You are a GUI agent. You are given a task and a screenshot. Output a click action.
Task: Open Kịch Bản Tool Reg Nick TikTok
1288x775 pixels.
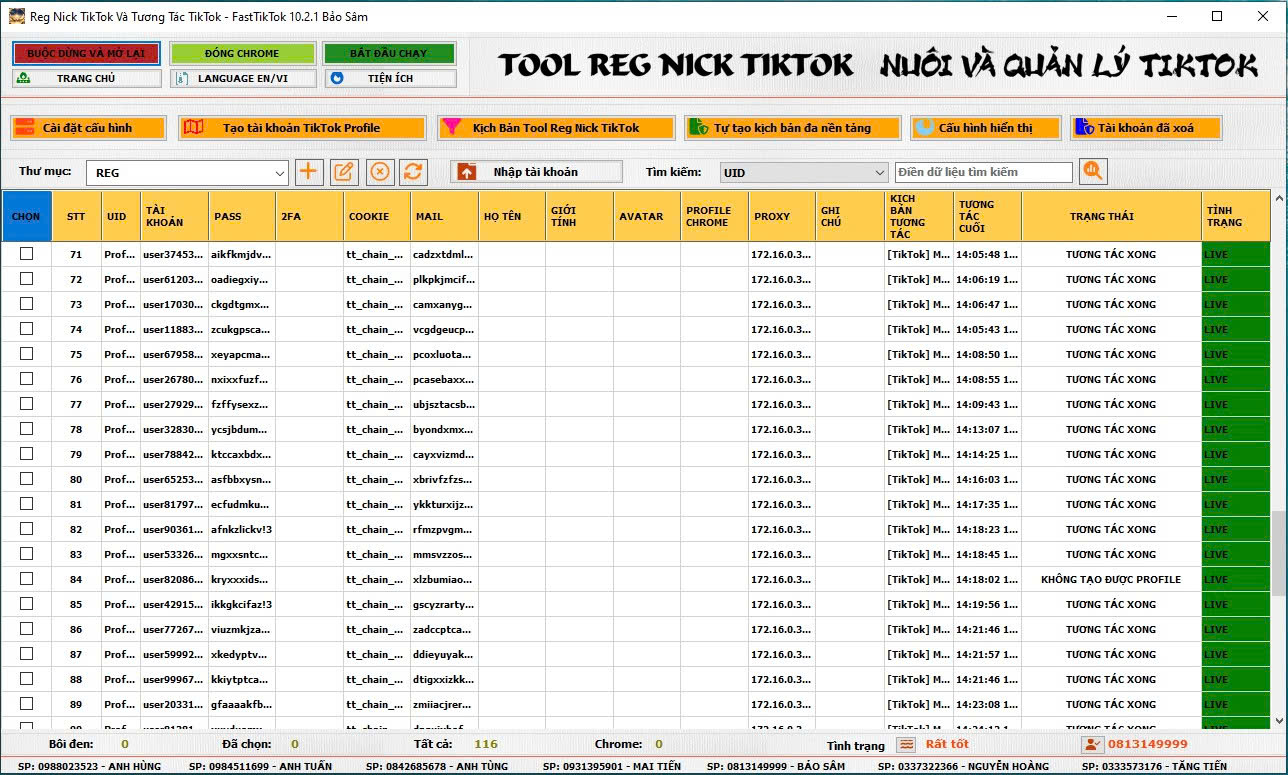click(556, 128)
